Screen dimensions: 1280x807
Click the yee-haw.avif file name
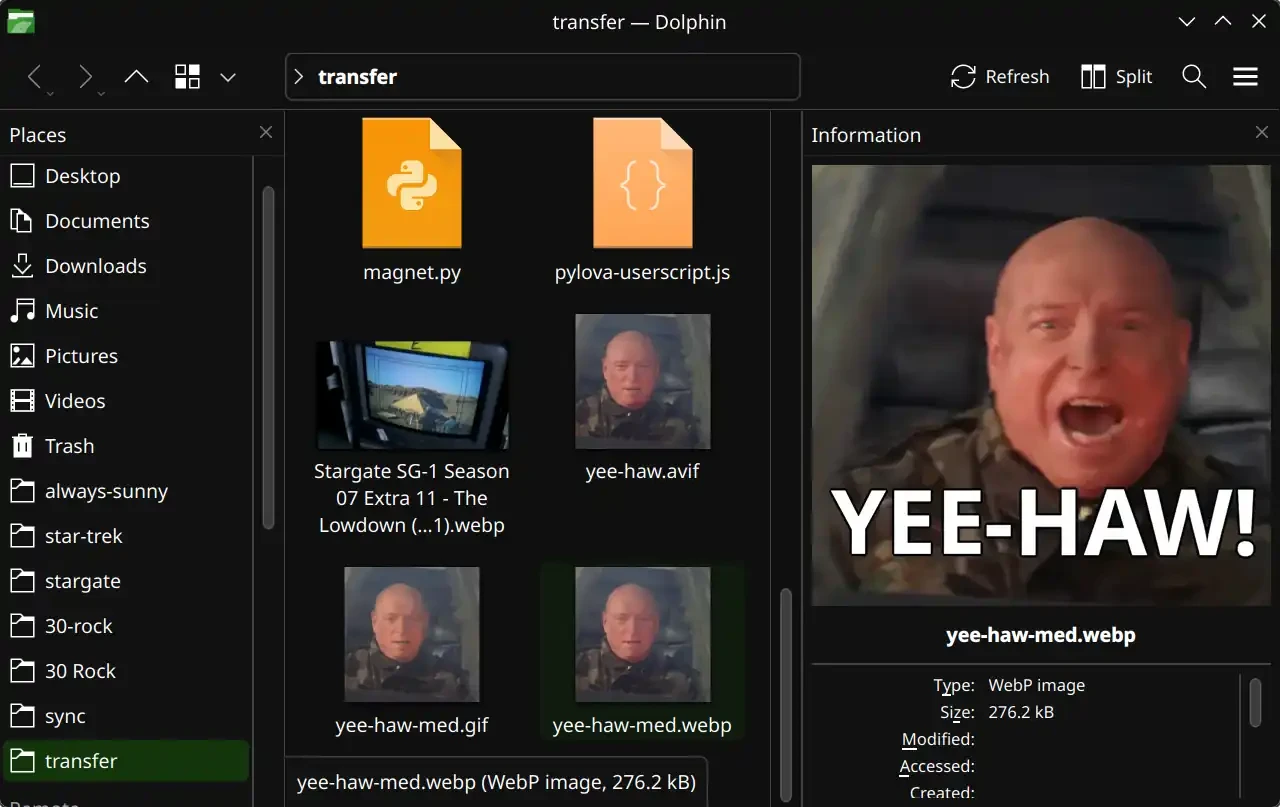(643, 471)
